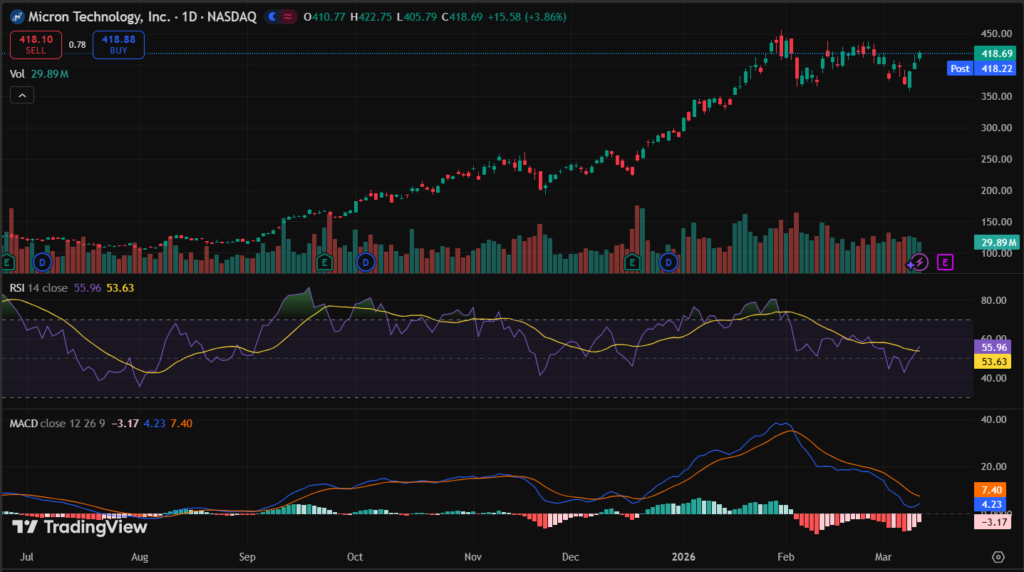
Task: Click the TradingView logo
Action: pyautogui.click(x=79, y=527)
